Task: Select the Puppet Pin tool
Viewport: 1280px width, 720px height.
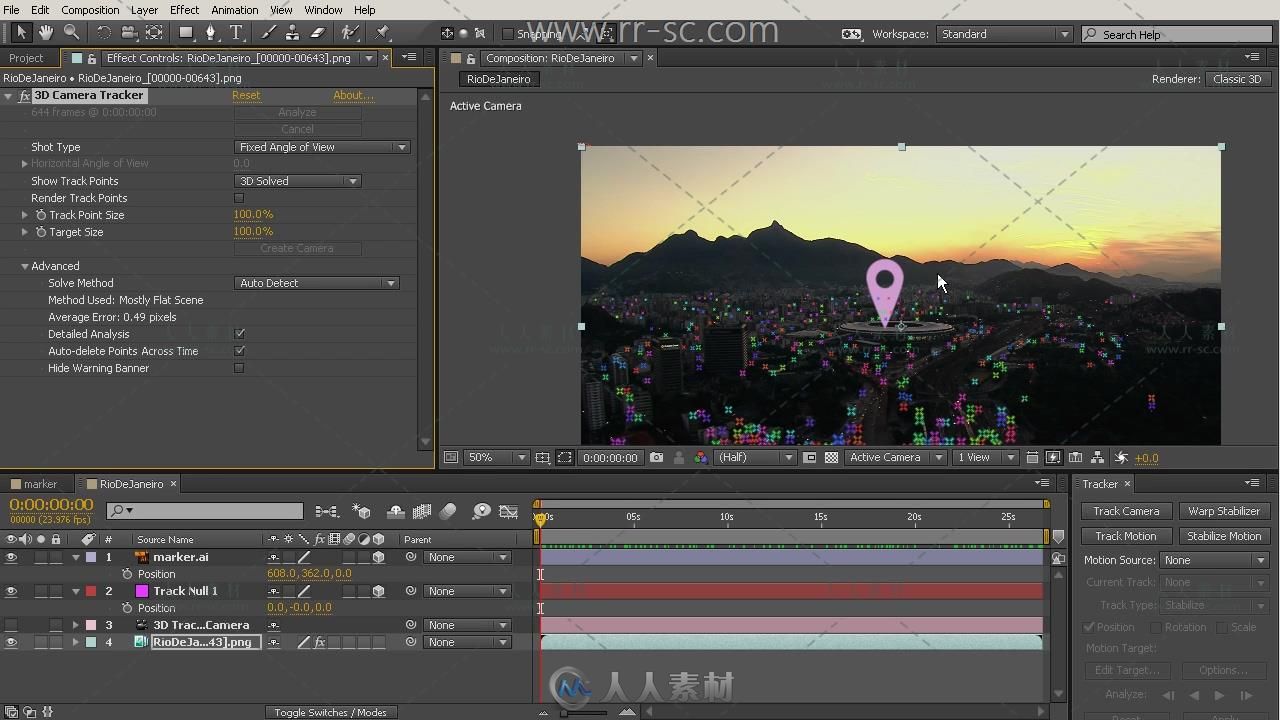Action: [x=382, y=33]
